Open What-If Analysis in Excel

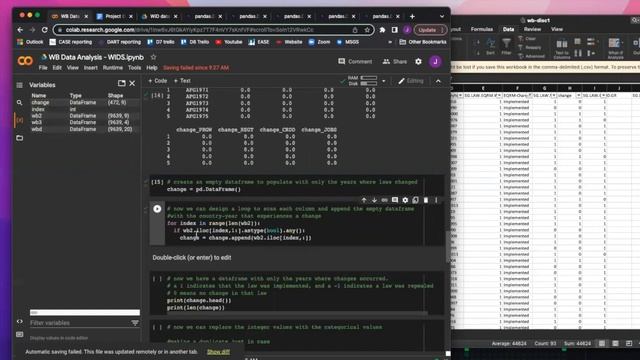click(x=615, y=48)
